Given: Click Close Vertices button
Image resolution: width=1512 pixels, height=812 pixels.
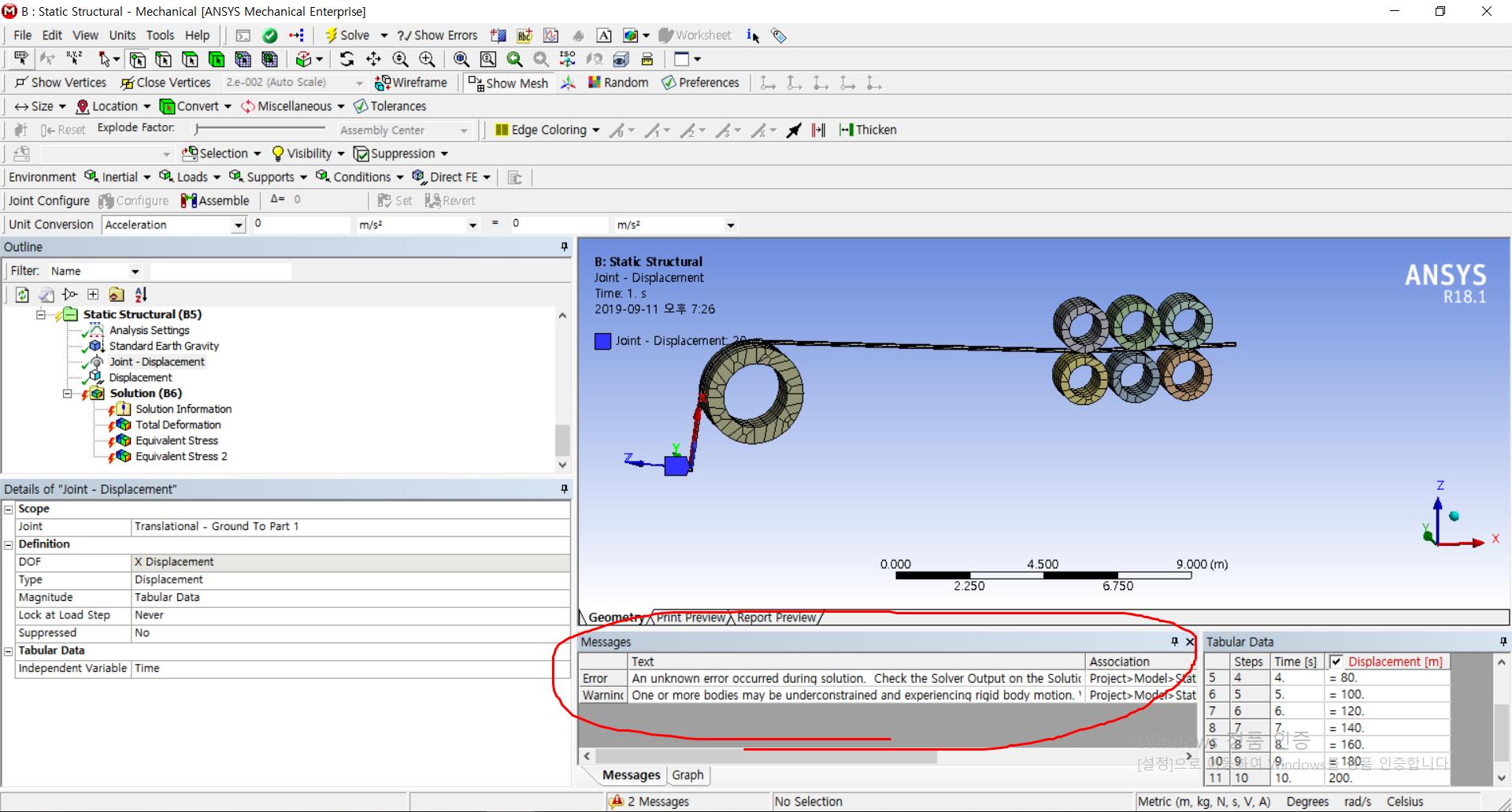Looking at the screenshot, I should point(165,83).
